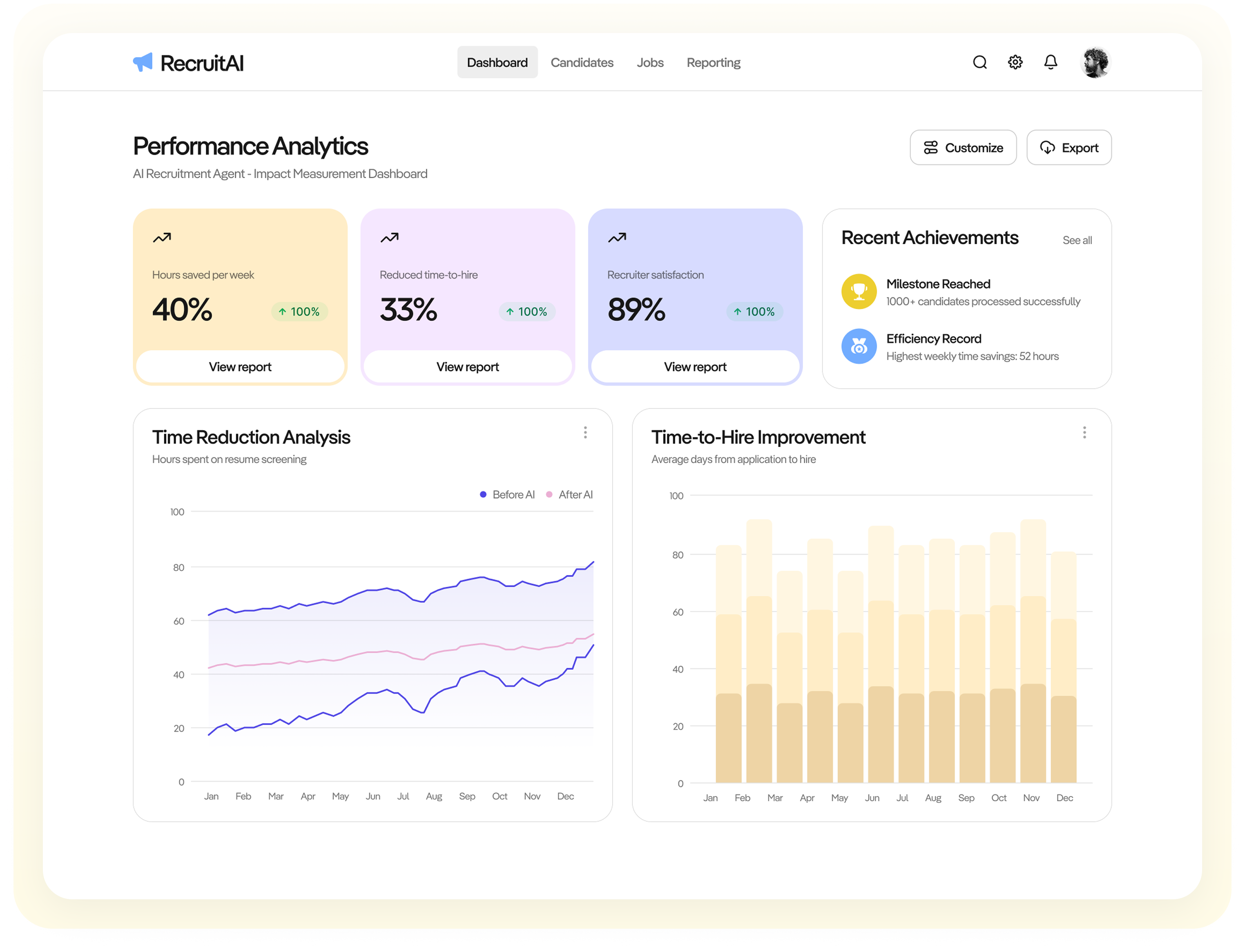This screenshot has width=1245, height=952.
Task: Click trend arrow icon on Recruiter satisfaction card
Action: (616, 238)
